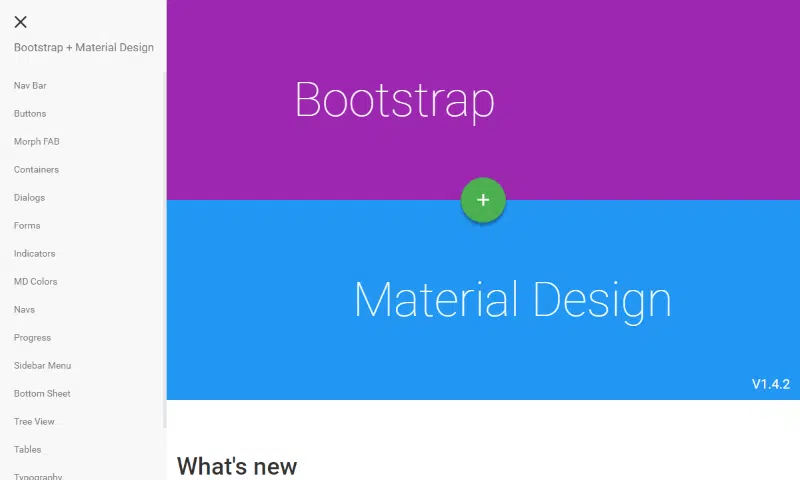This screenshot has width=800, height=480.
Task: Select MD Colors in the sidebar
Action: click(x=36, y=282)
